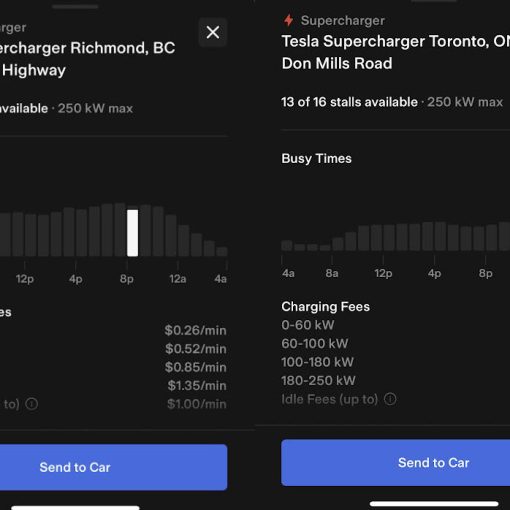The height and width of the screenshot is (510, 510).
Task: Tap '13 of 16 stalls available' text
Action: pyautogui.click(x=349, y=102)
